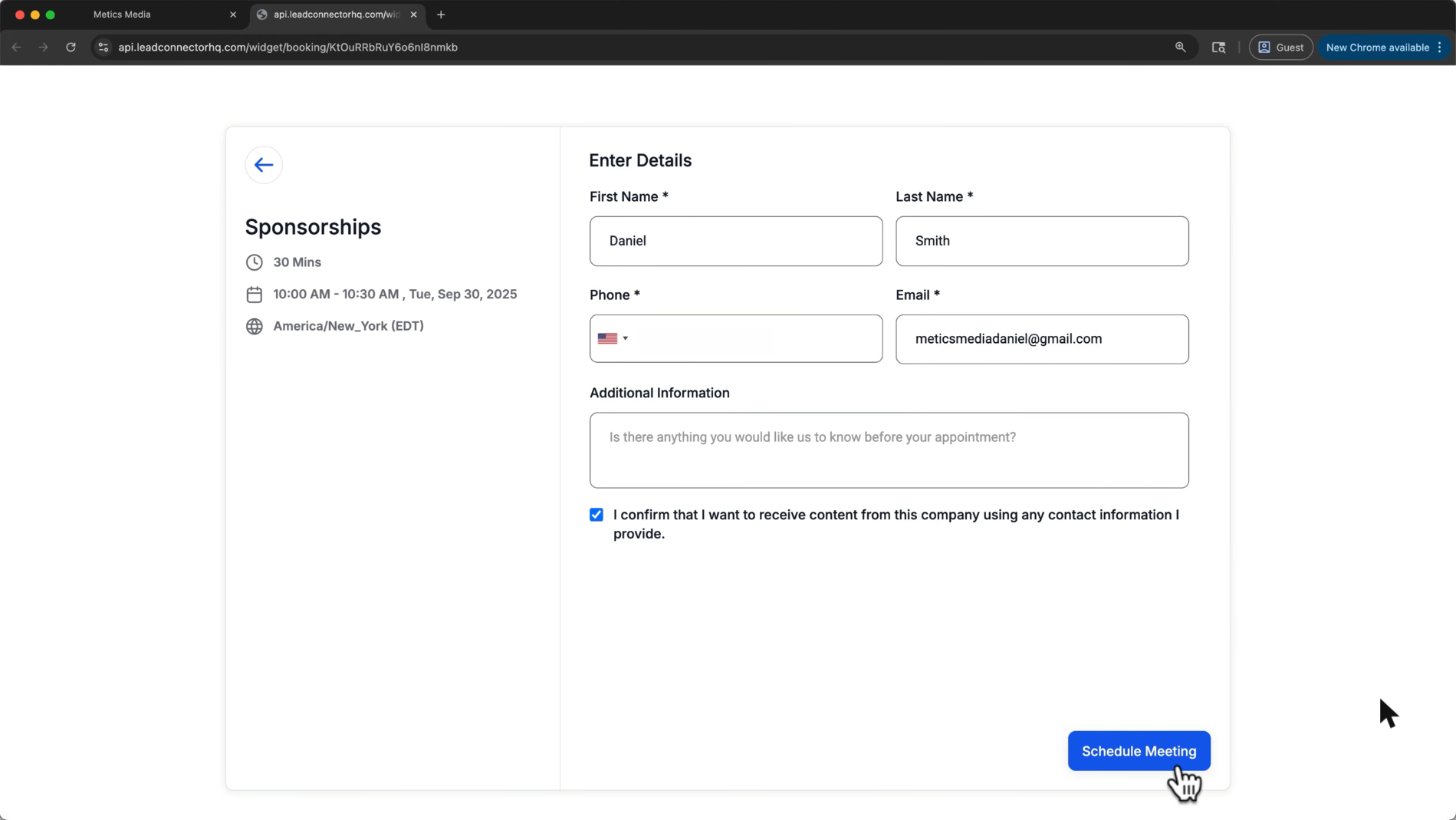The image size is (1456, 820).
Task: Click the calendar icon beside the appointment time
Action: [x=254, y=294]
